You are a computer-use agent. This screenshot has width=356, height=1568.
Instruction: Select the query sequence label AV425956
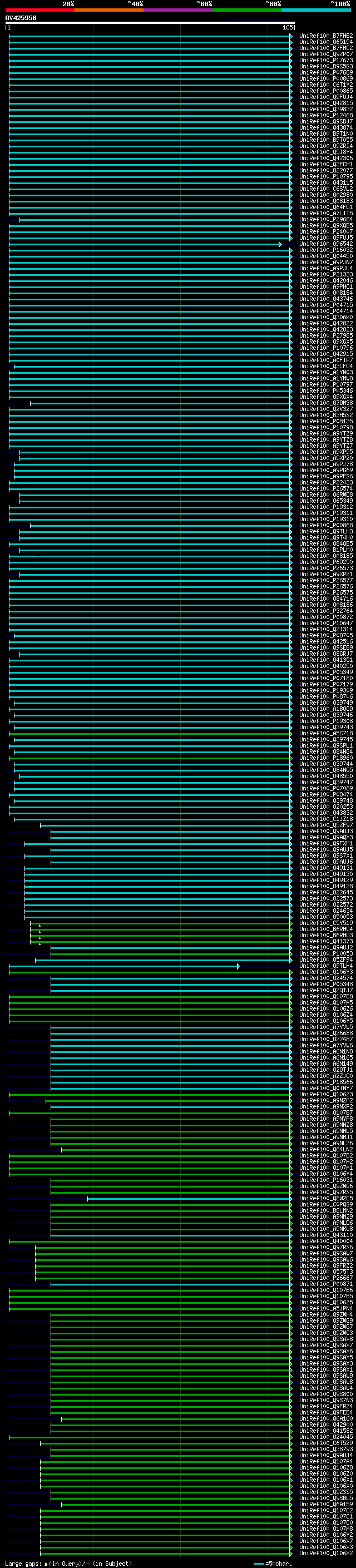point(21,18)
